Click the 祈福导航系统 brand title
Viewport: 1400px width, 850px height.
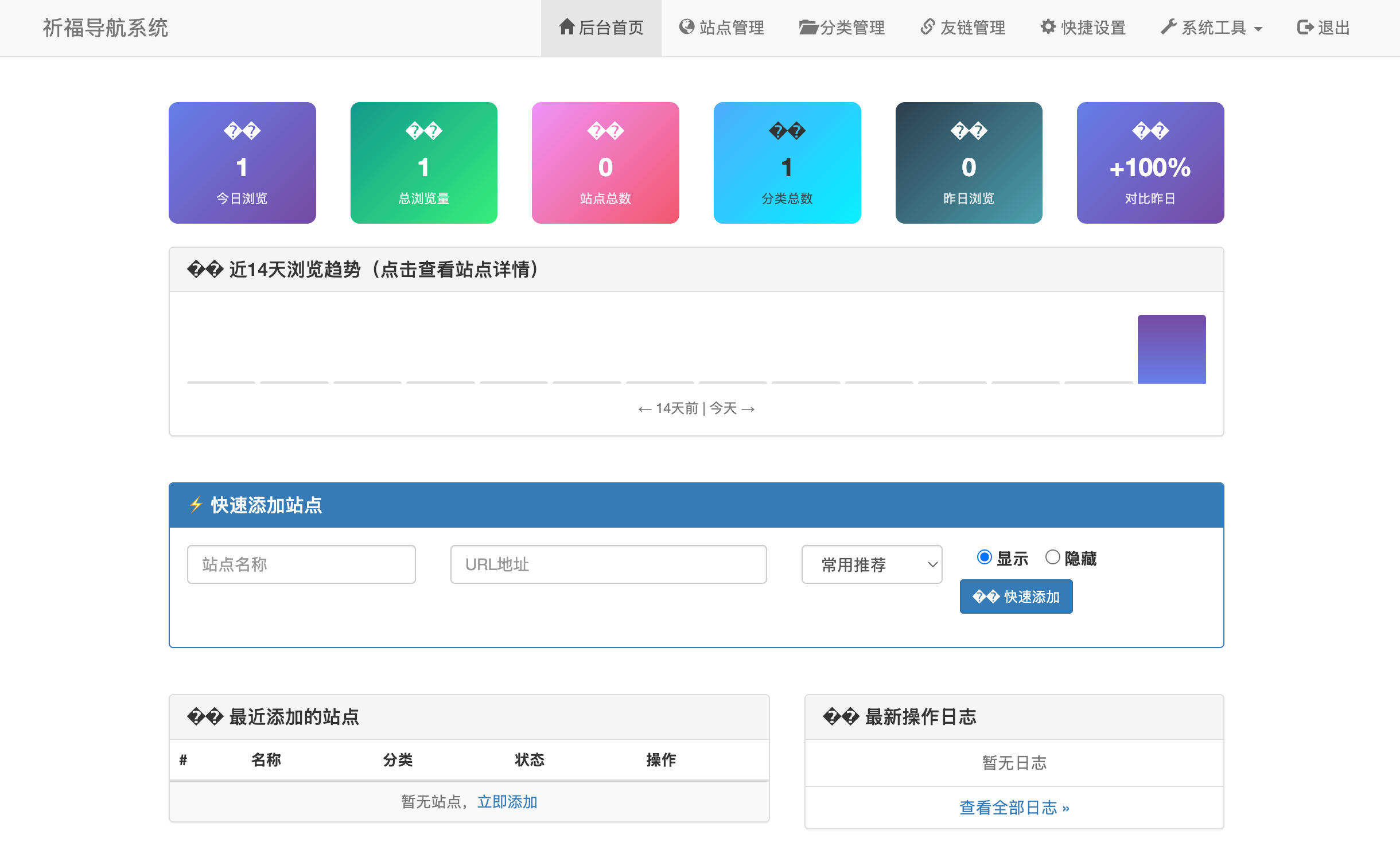[106, 28]
